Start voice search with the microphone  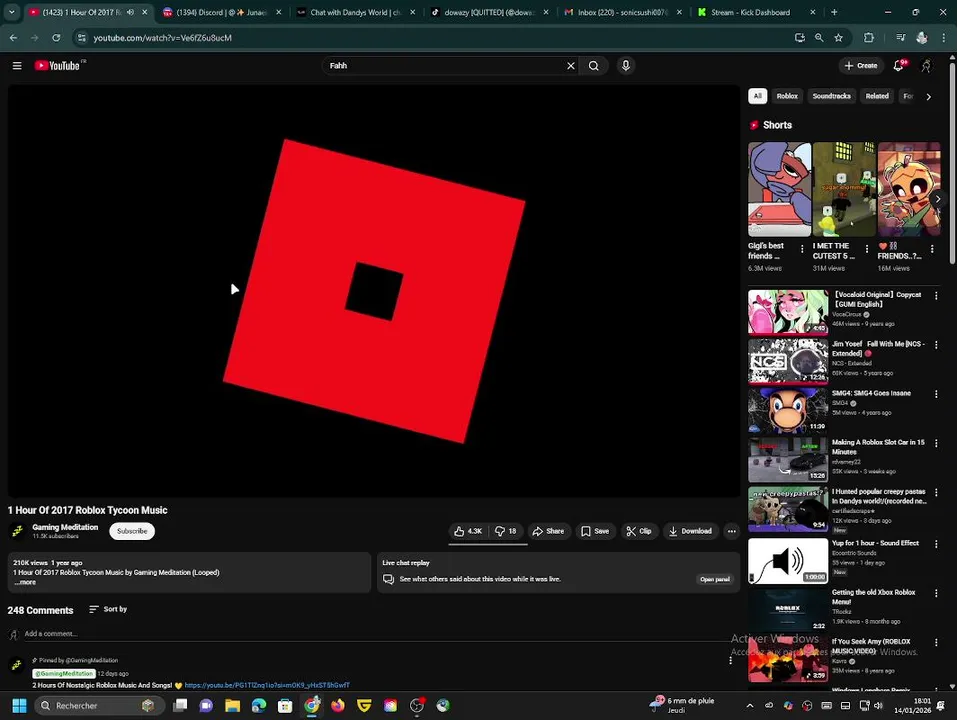click(626, 65)
